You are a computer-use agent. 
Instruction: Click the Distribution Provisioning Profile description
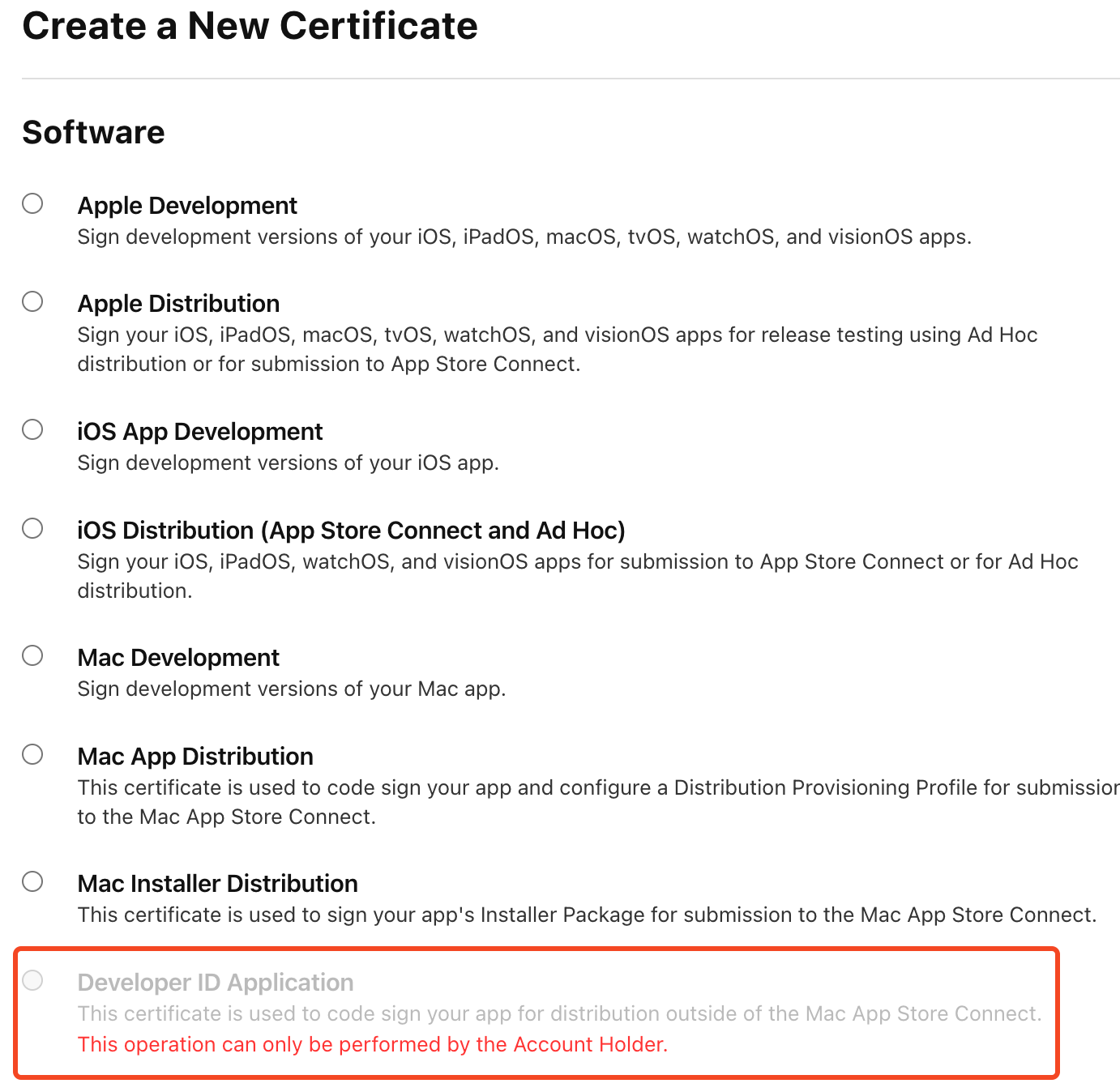point(599,802)
